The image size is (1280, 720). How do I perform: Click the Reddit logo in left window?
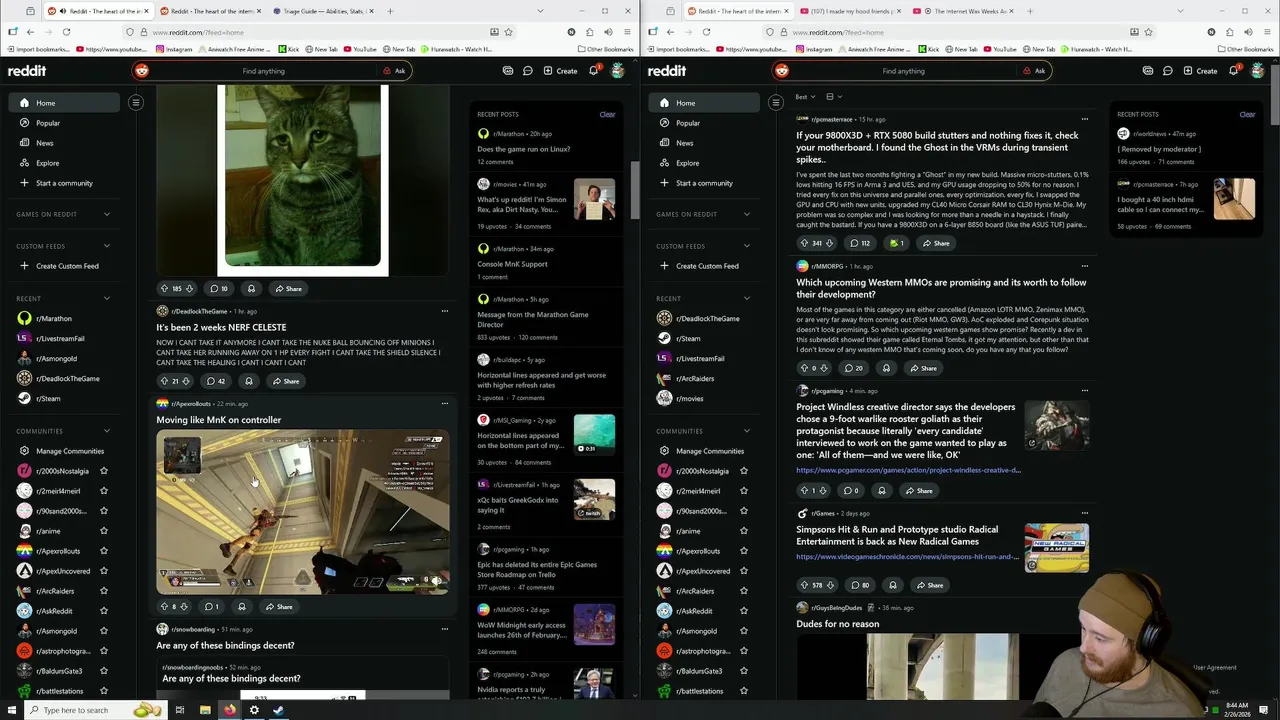coord(27,71)
